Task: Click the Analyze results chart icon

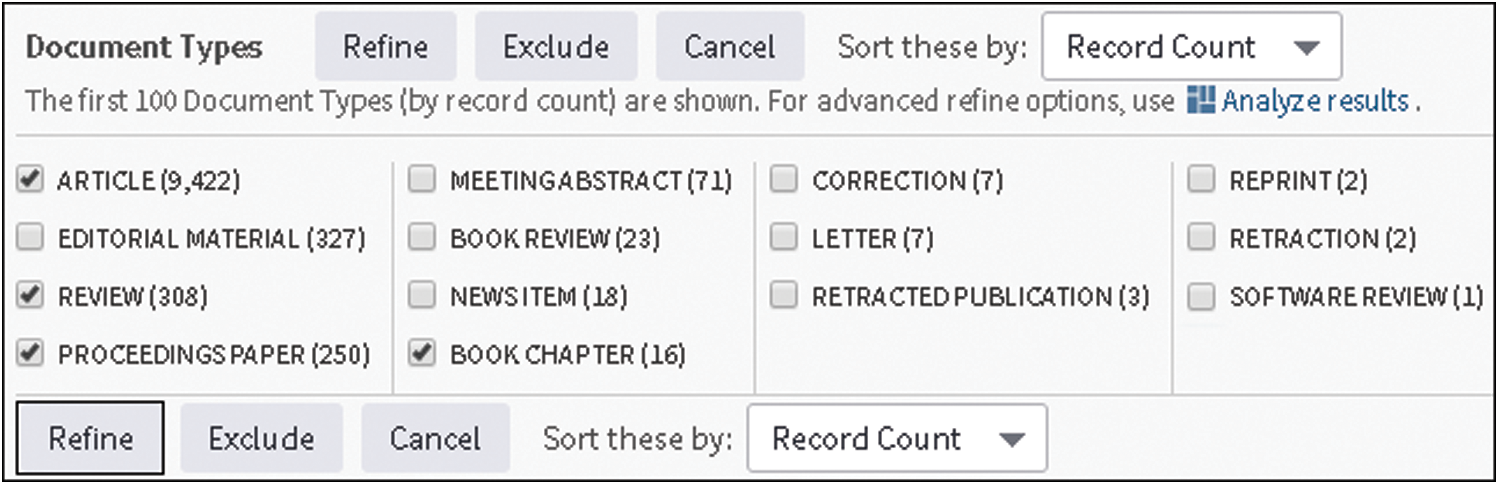Action: tap(1200, 101)
